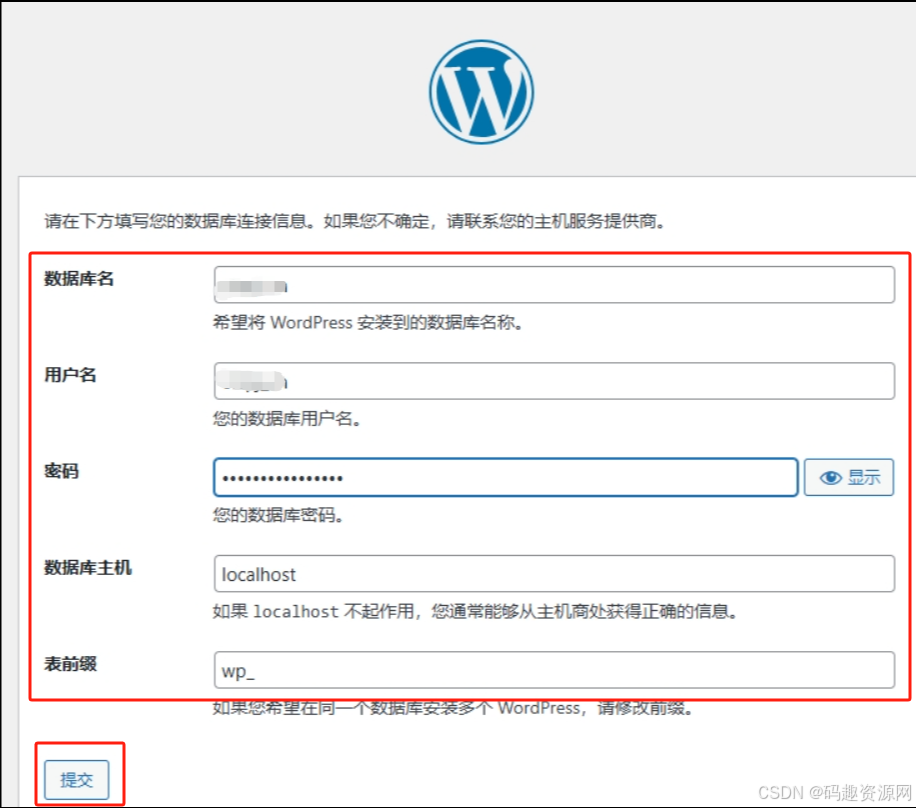
Task: Click the 表前缀 field containing wp_
Action: click(554, 670)
